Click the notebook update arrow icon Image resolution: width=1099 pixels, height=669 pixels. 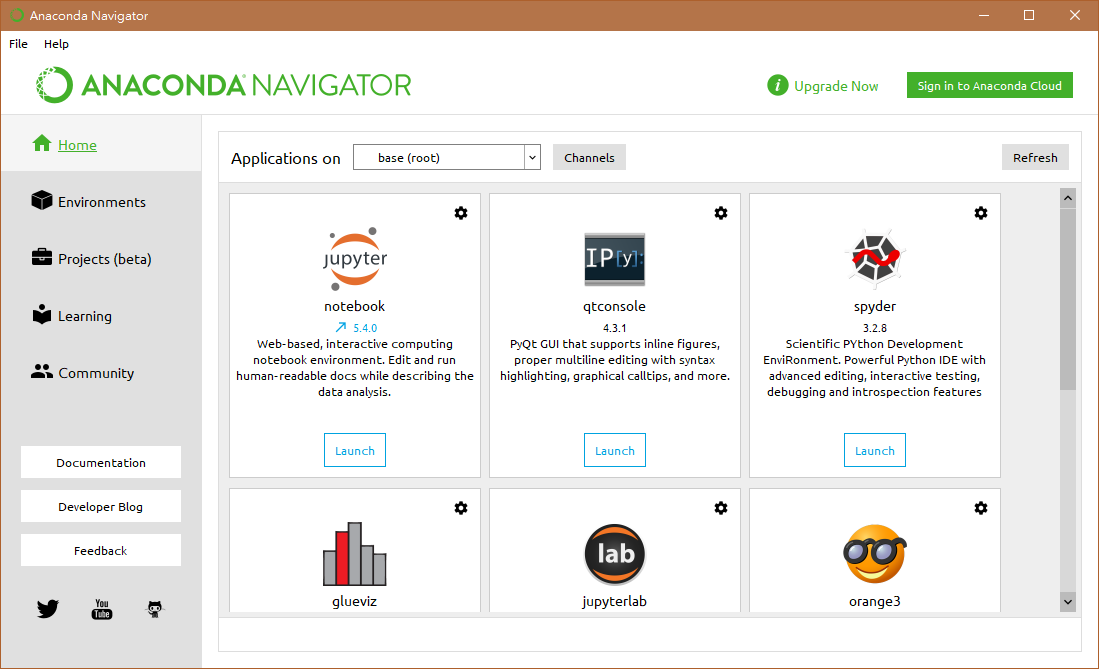click(341, 327)
